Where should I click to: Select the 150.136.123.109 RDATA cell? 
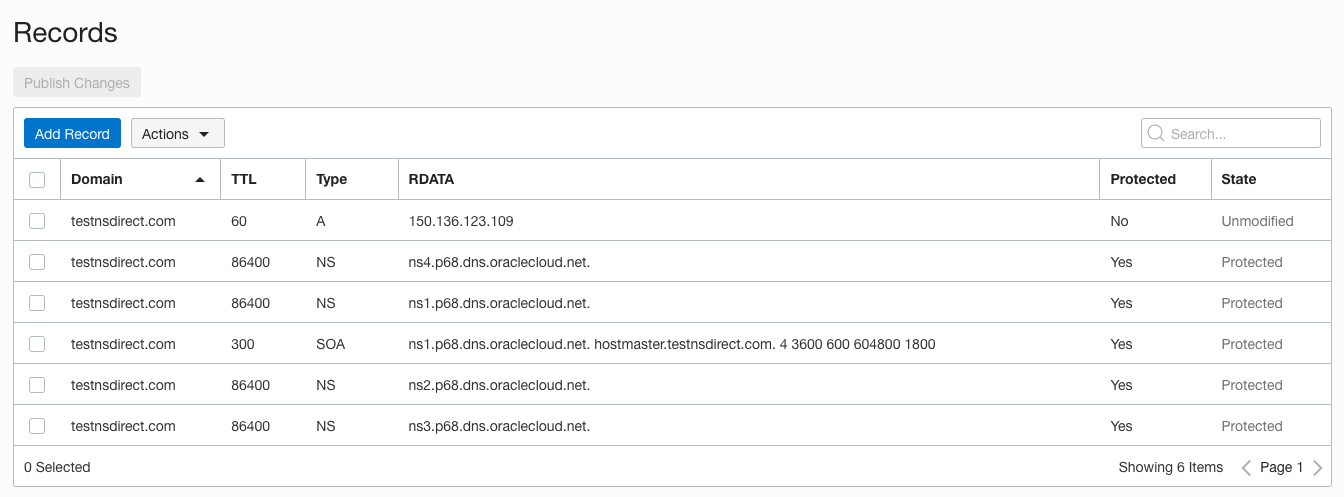461,221
